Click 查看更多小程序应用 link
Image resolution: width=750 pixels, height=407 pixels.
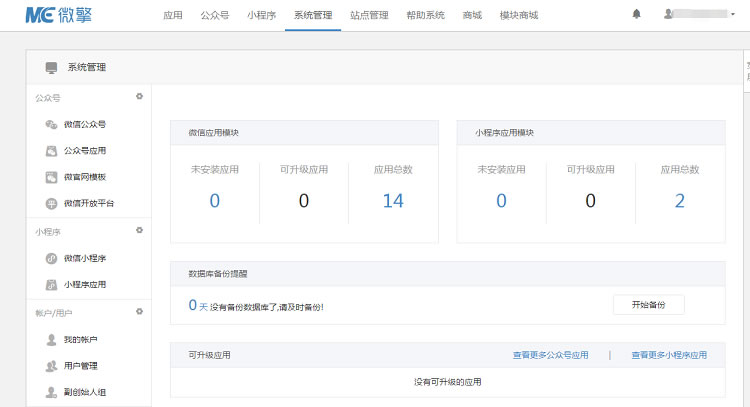point(669,355)
